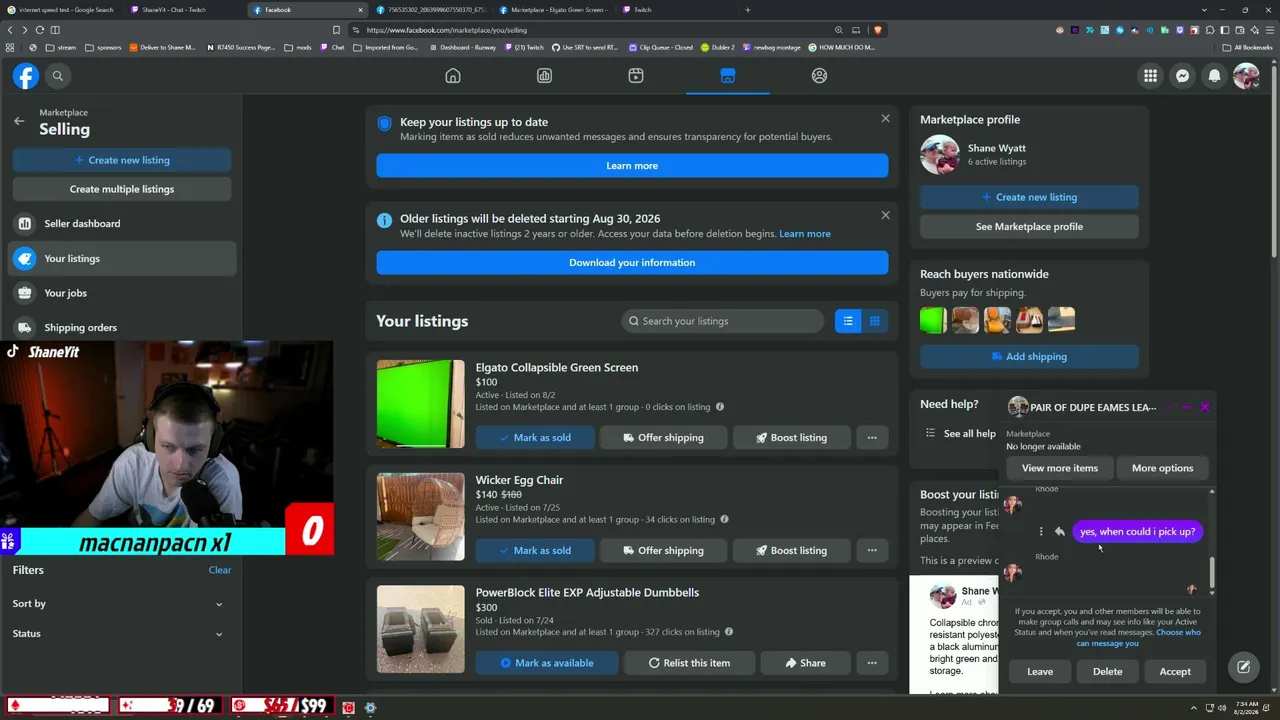Show info about Elgato listing clicks
This screenshot has height=720, width=1280.
(719, 407)
